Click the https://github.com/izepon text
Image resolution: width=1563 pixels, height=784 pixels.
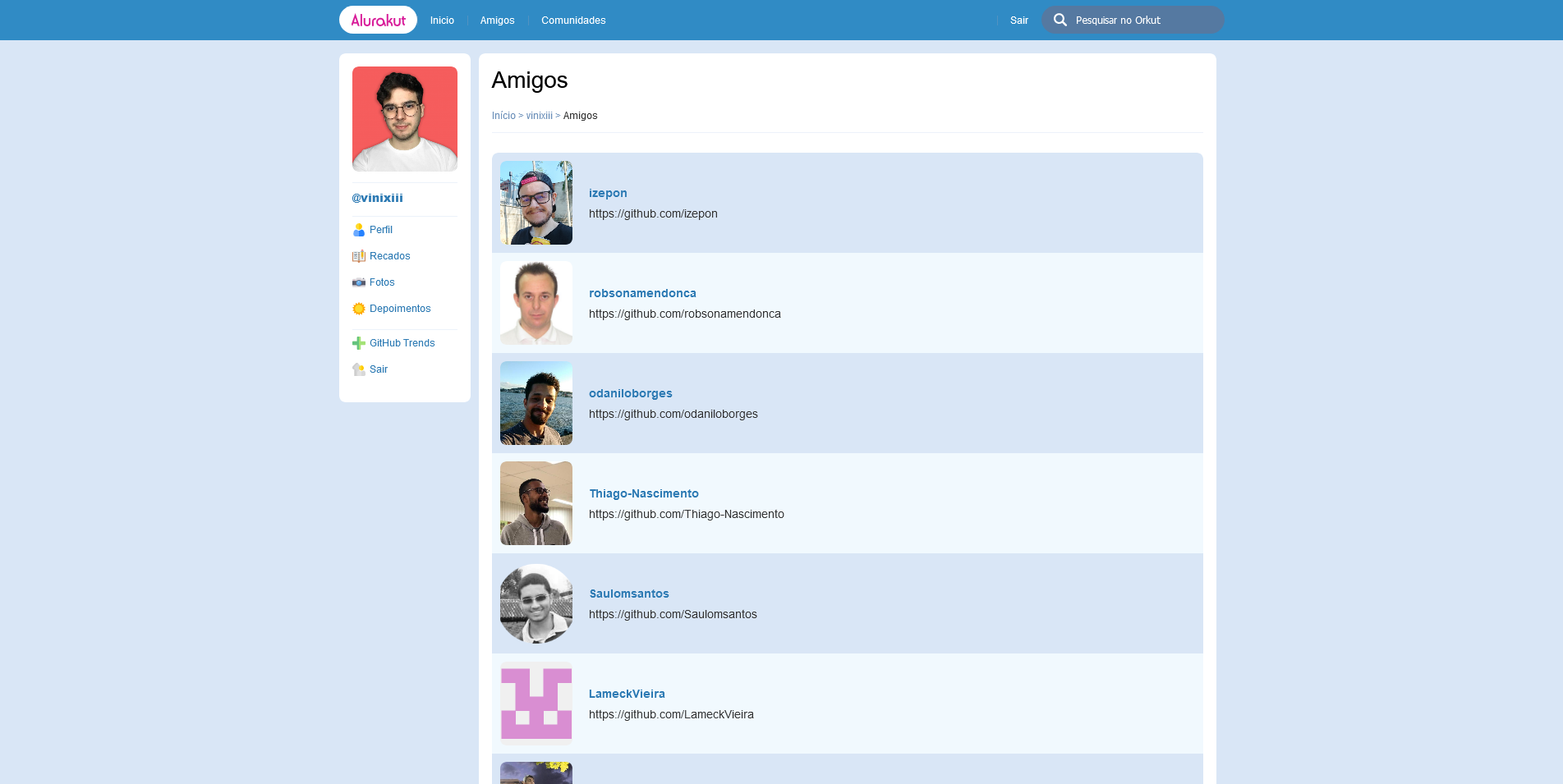(653, 213)
